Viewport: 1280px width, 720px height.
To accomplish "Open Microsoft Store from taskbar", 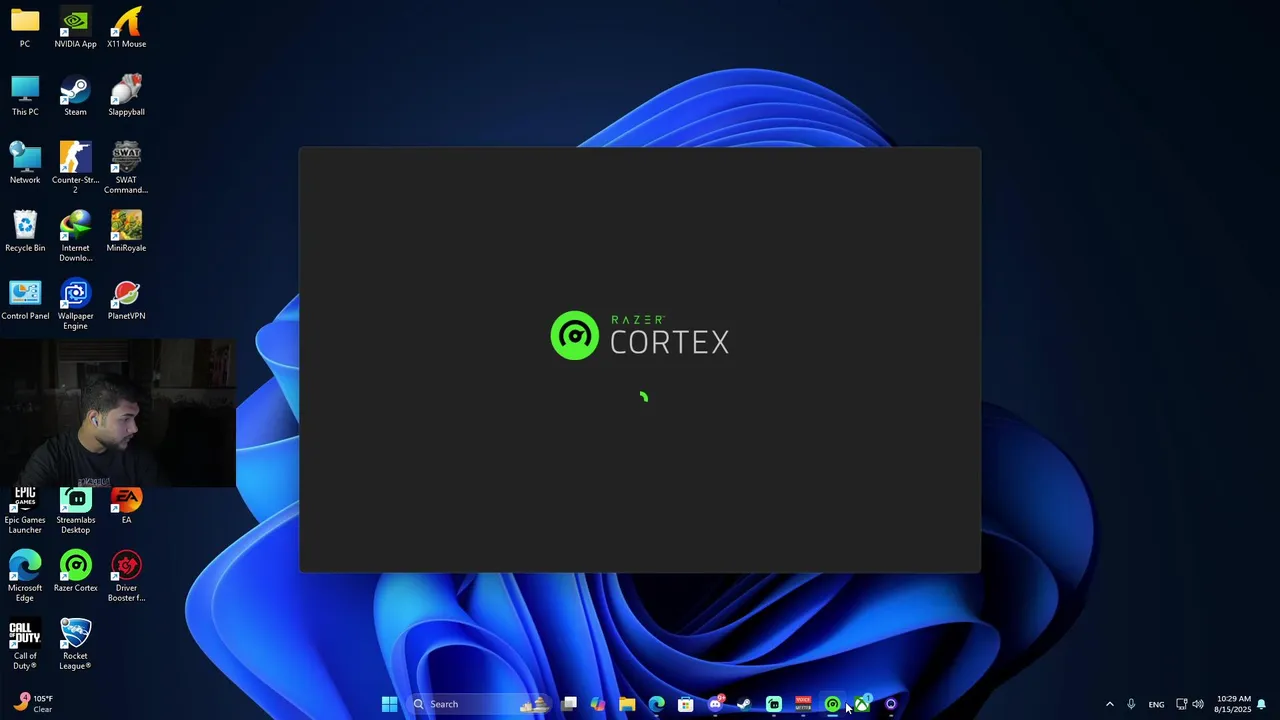I will (685, 704).
